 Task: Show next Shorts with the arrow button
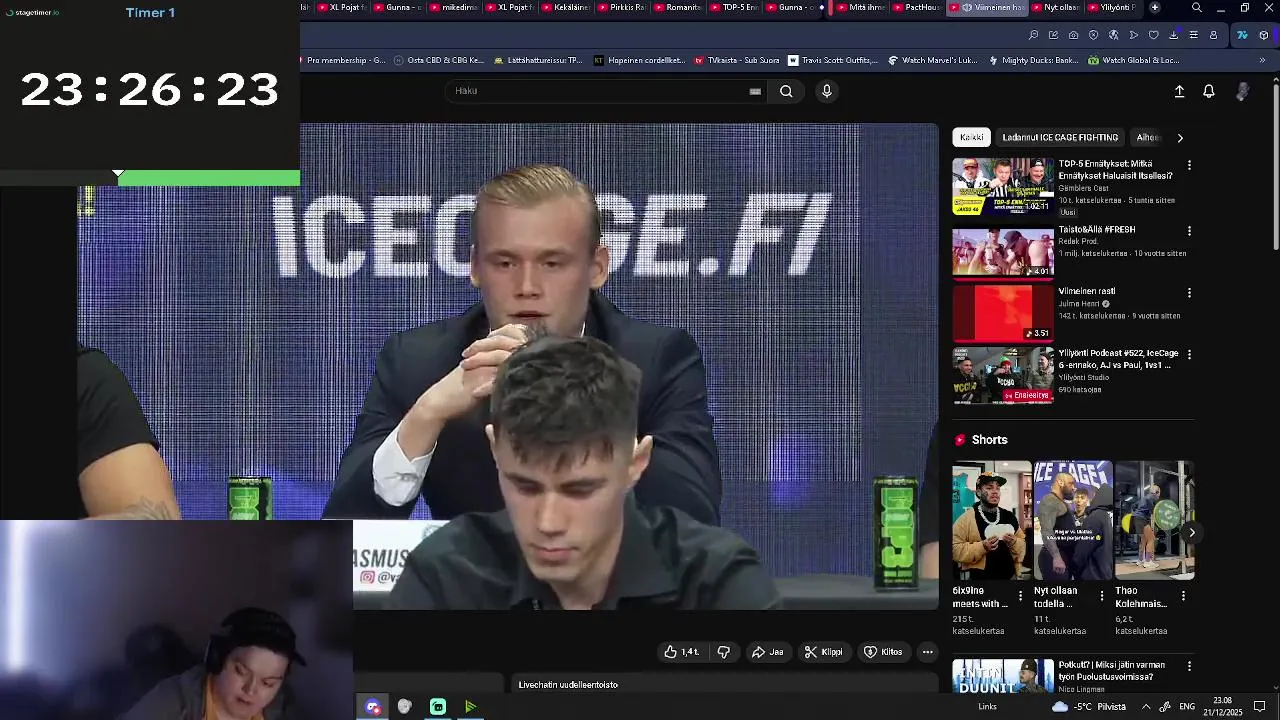(x=1191, y=533)
